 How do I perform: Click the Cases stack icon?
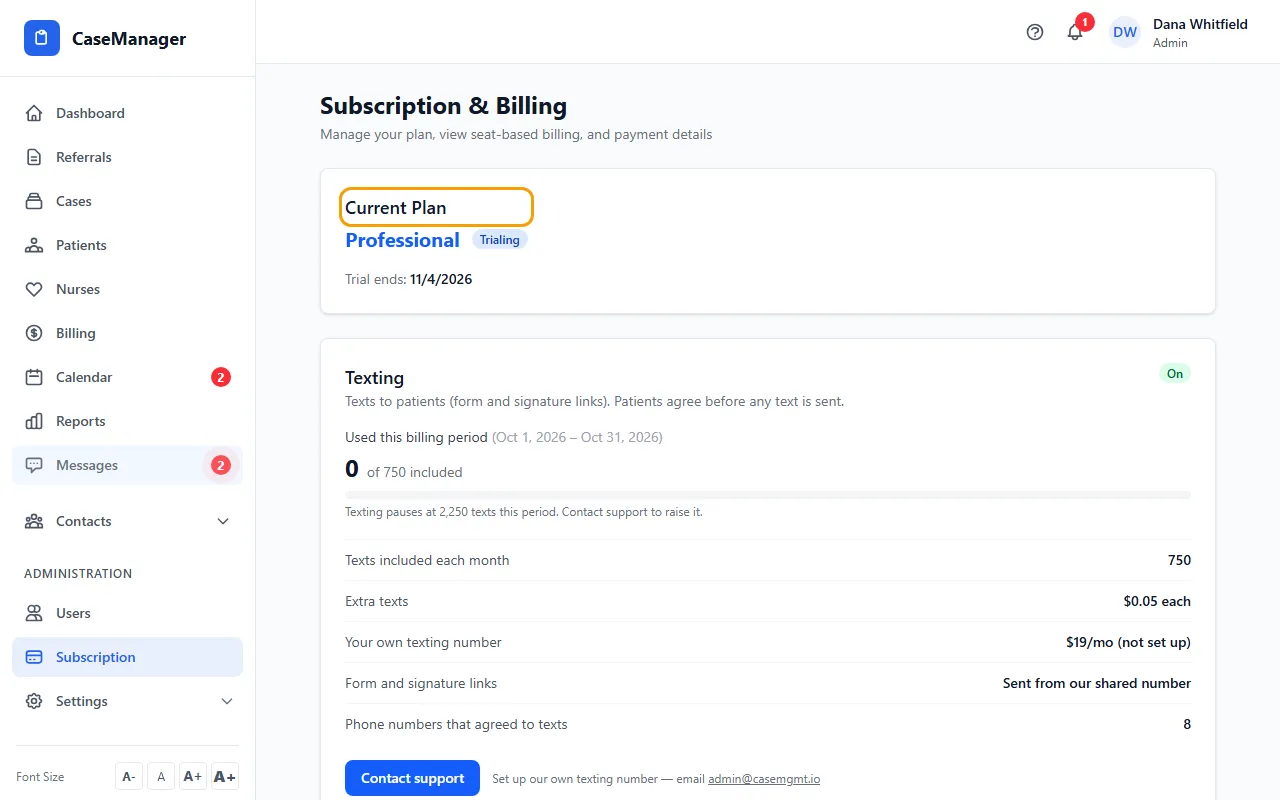click(x=34, y=201)
